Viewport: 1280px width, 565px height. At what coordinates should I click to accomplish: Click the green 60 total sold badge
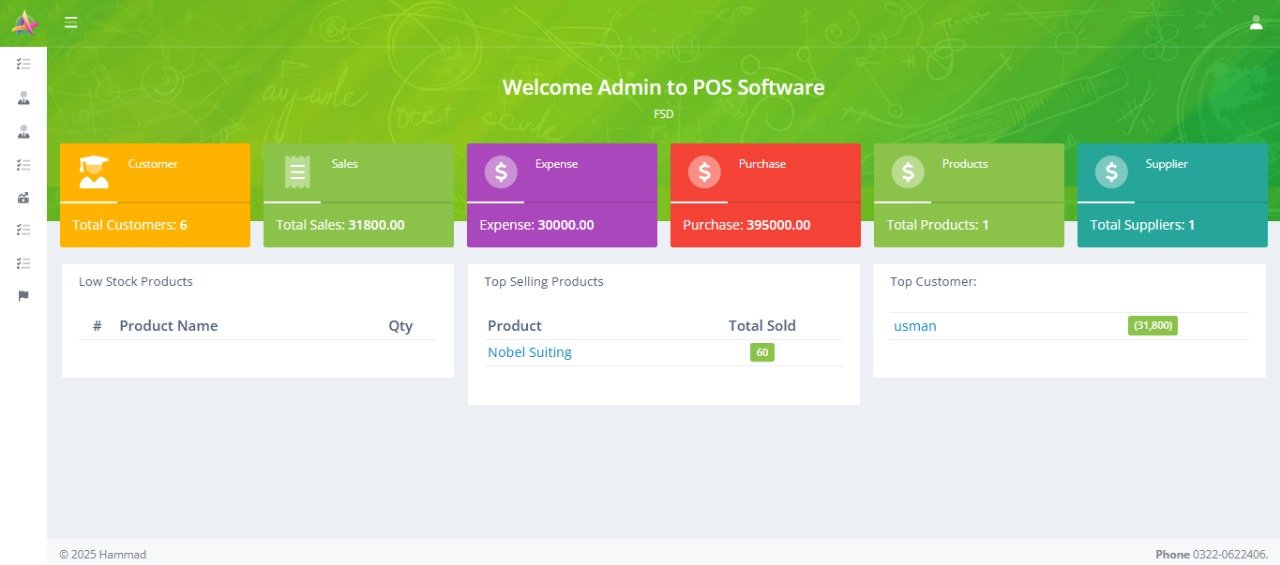point(762,352)
